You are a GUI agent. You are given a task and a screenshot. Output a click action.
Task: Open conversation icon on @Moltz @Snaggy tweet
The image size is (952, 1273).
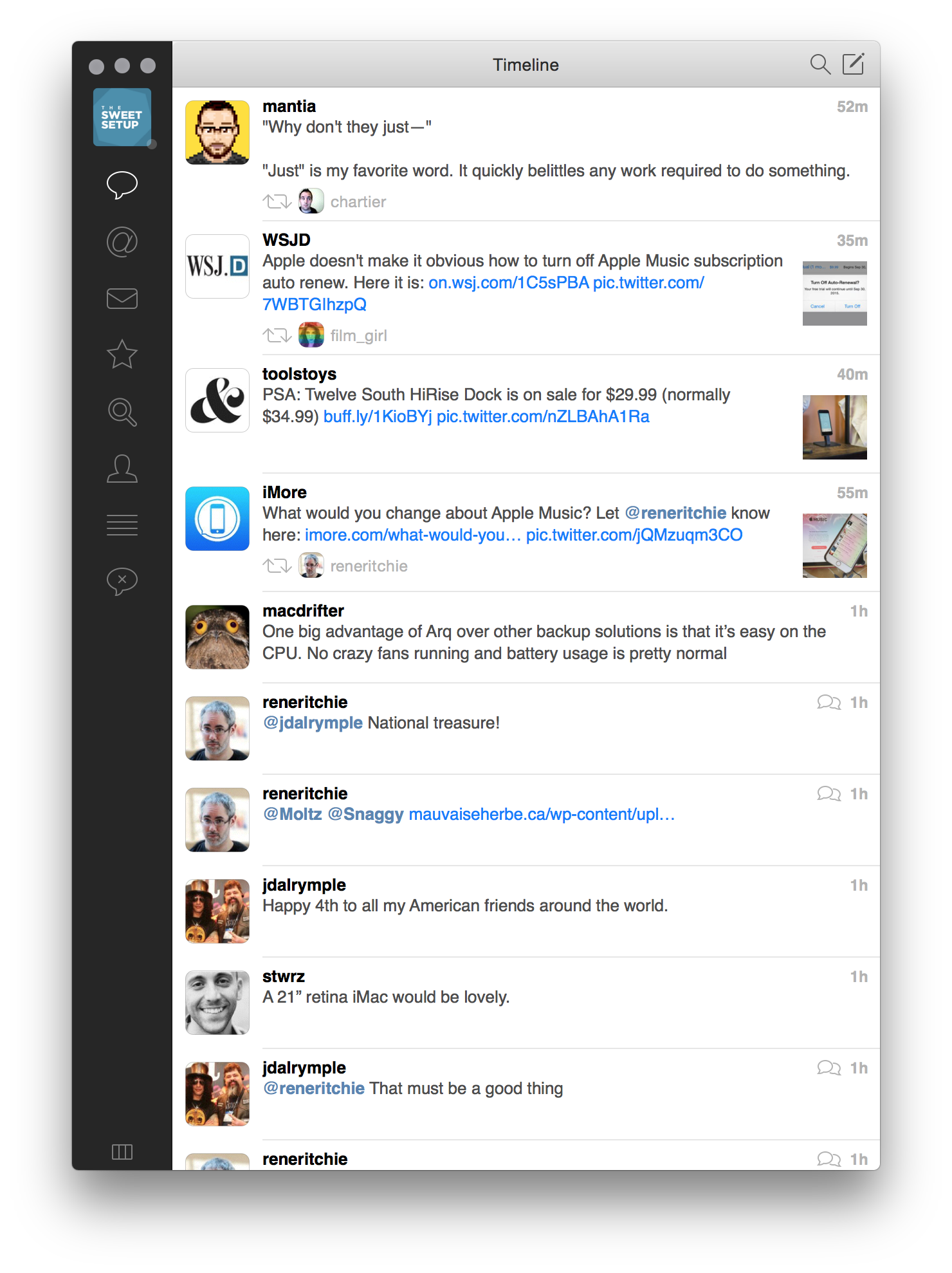(x=829, y=794)
